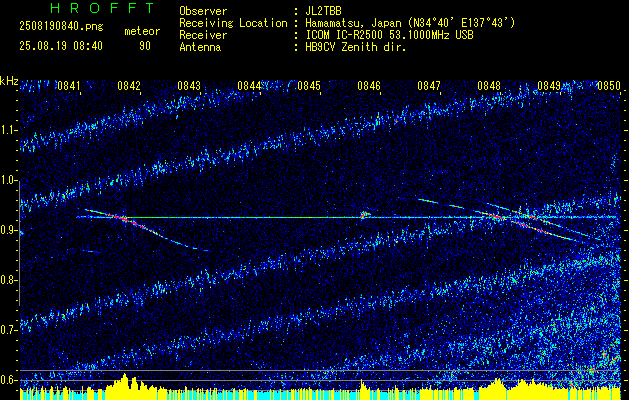Click the 0846 time marker
629x400 pixels.
(369, 85)
